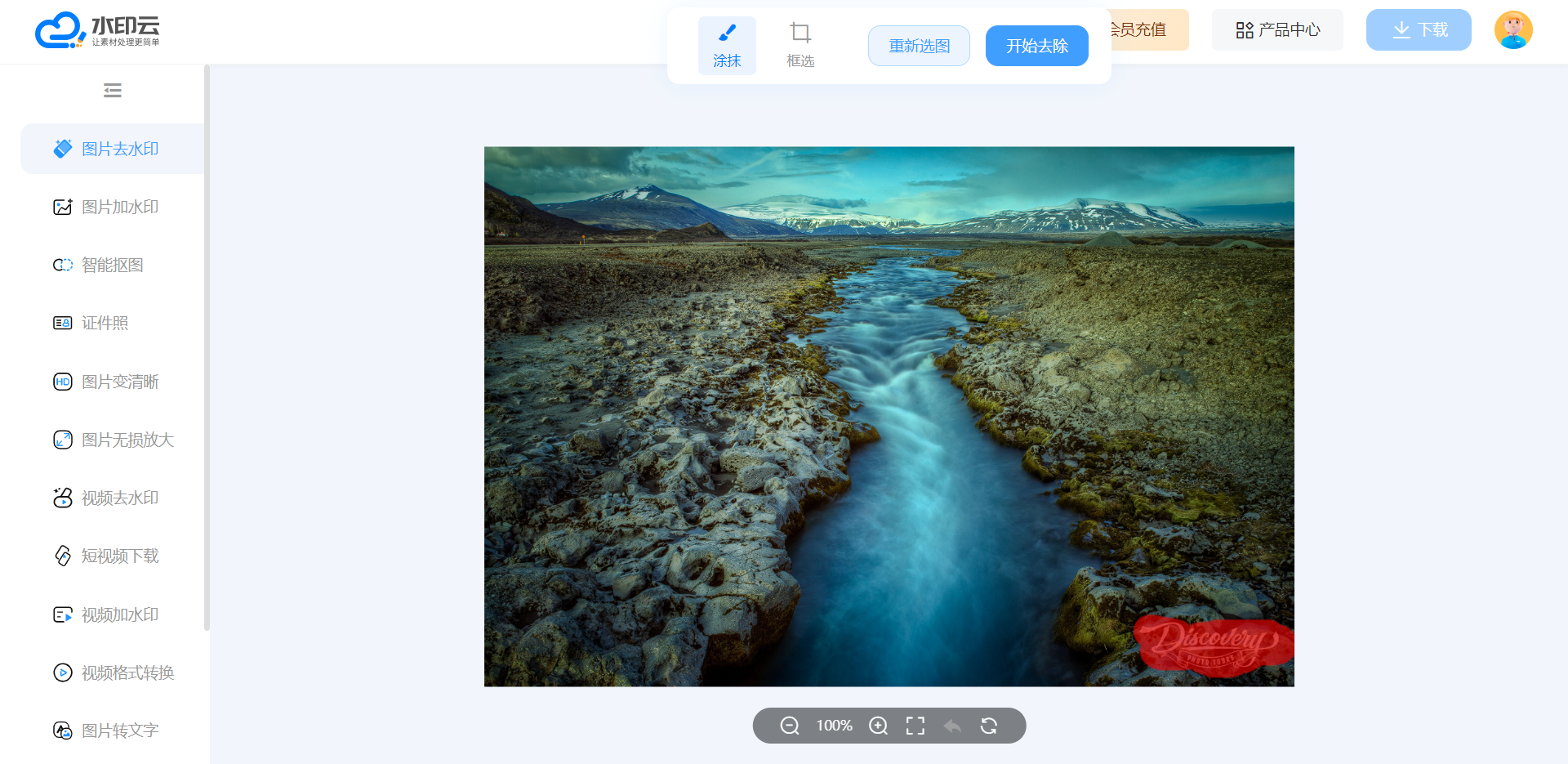
Task: Click the 视频格式转换 play icon
Action: pos(63,672)
